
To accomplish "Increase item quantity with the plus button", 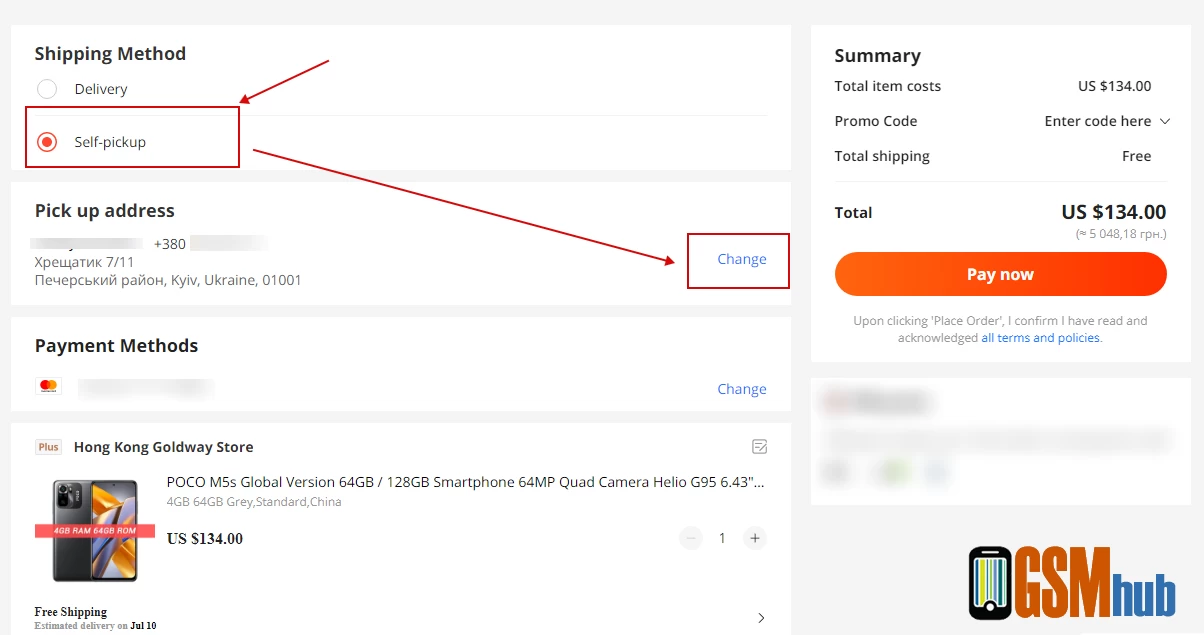I will click(755, 538).
